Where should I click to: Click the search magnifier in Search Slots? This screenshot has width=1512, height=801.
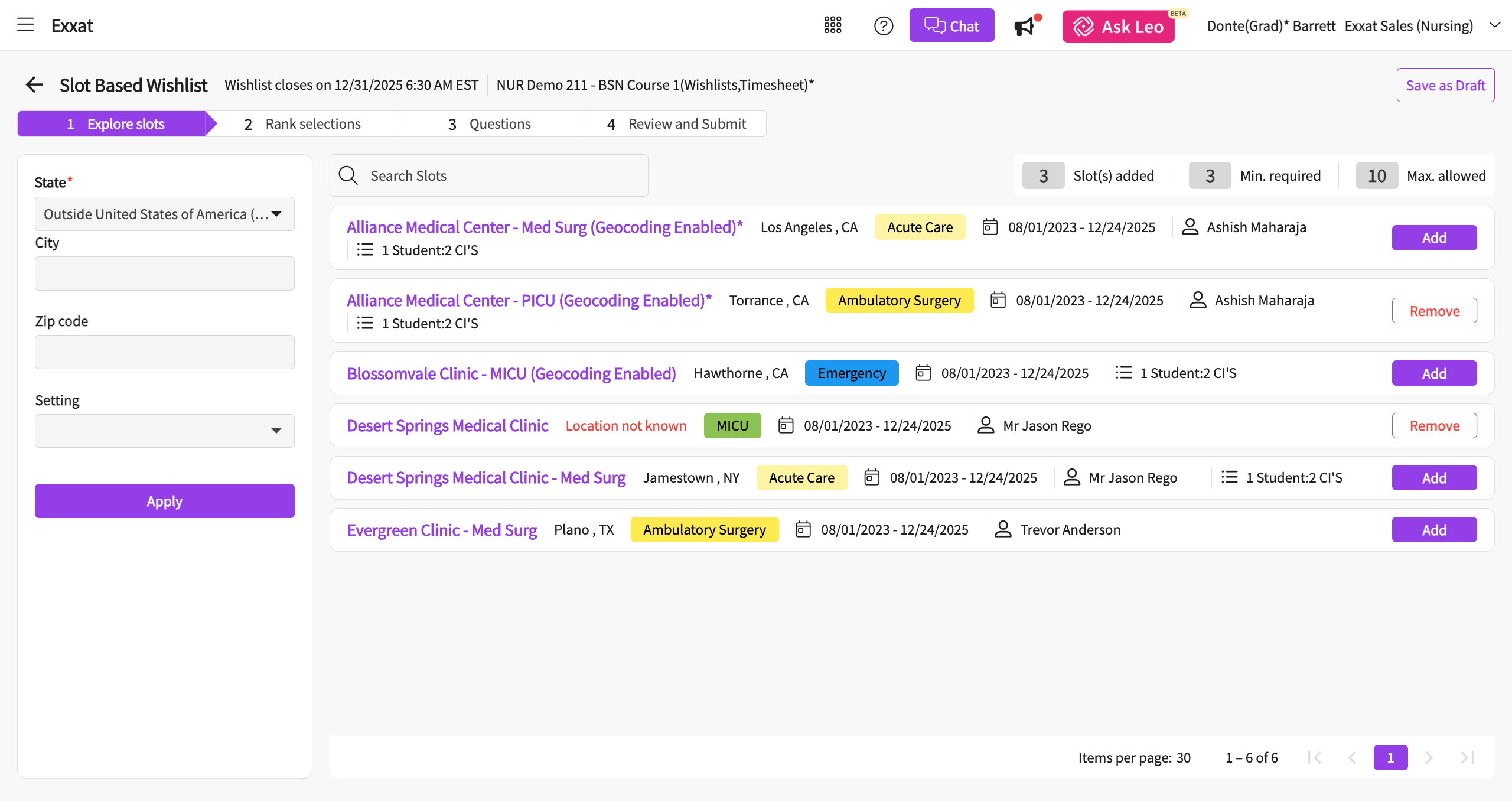(x=348, y=175)
